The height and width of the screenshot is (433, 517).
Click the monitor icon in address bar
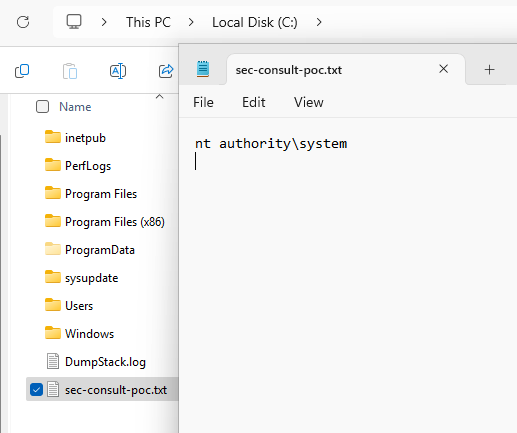click(74, 22)
